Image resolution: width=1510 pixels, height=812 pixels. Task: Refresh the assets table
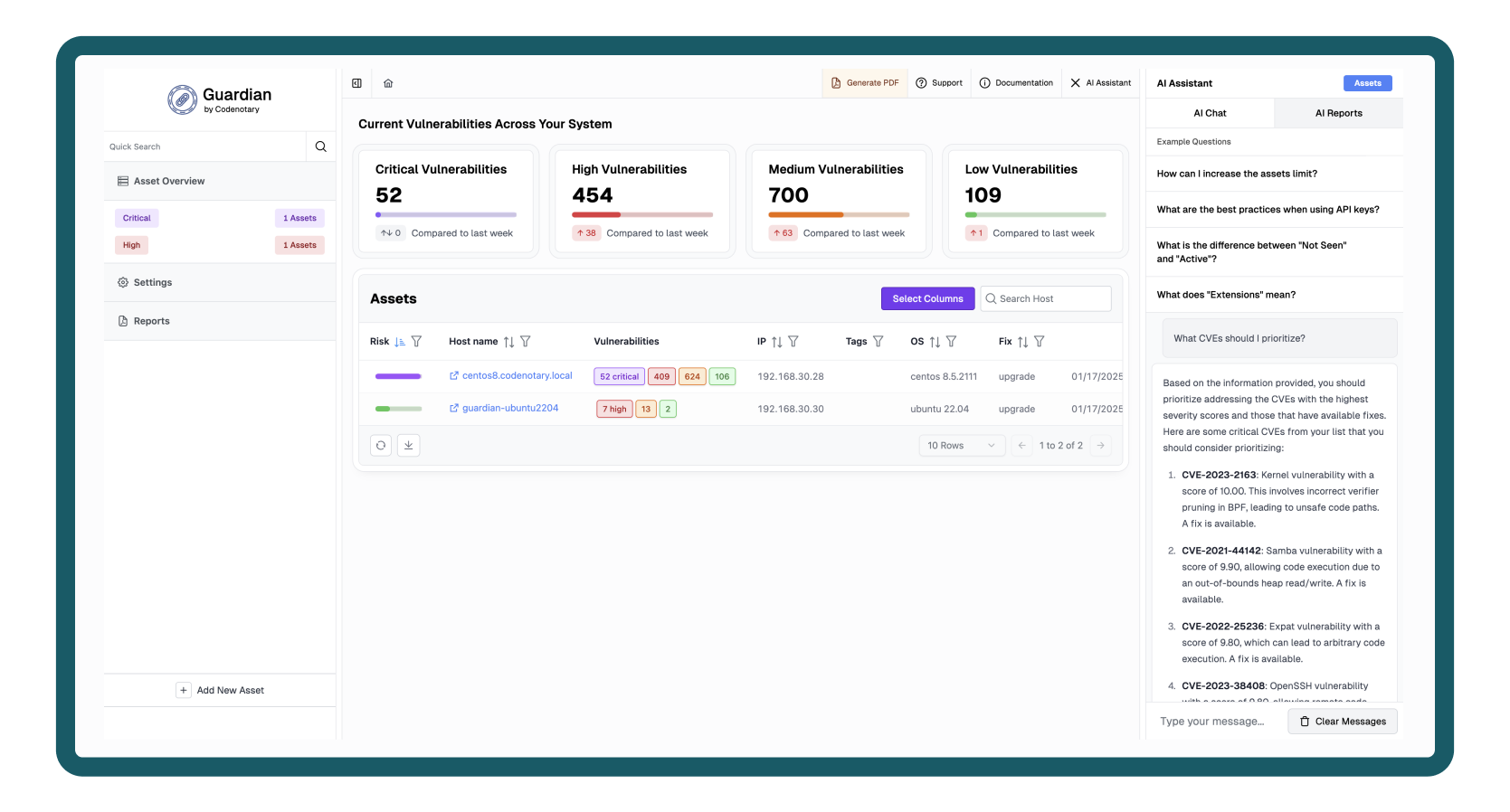381,445
